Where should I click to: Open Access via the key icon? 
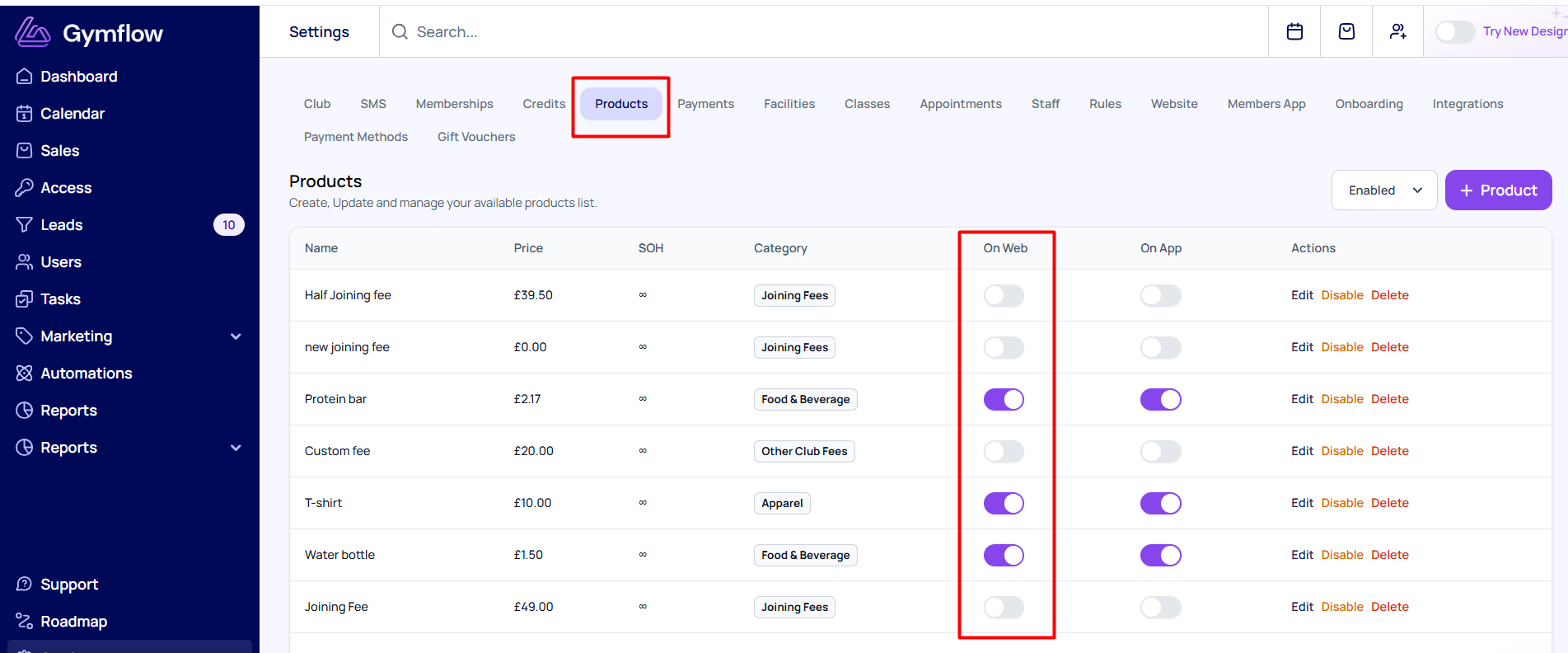coord(25,188)
